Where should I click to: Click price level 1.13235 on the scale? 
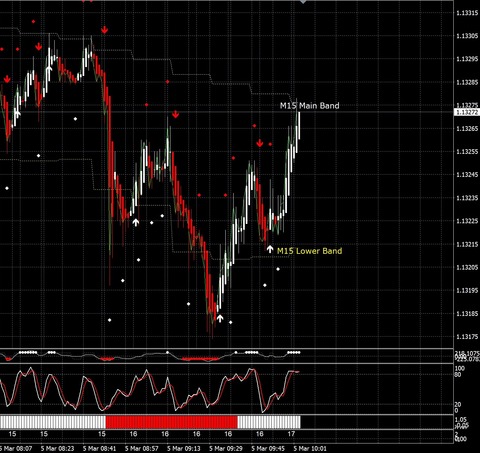click(x=467, y=198)
